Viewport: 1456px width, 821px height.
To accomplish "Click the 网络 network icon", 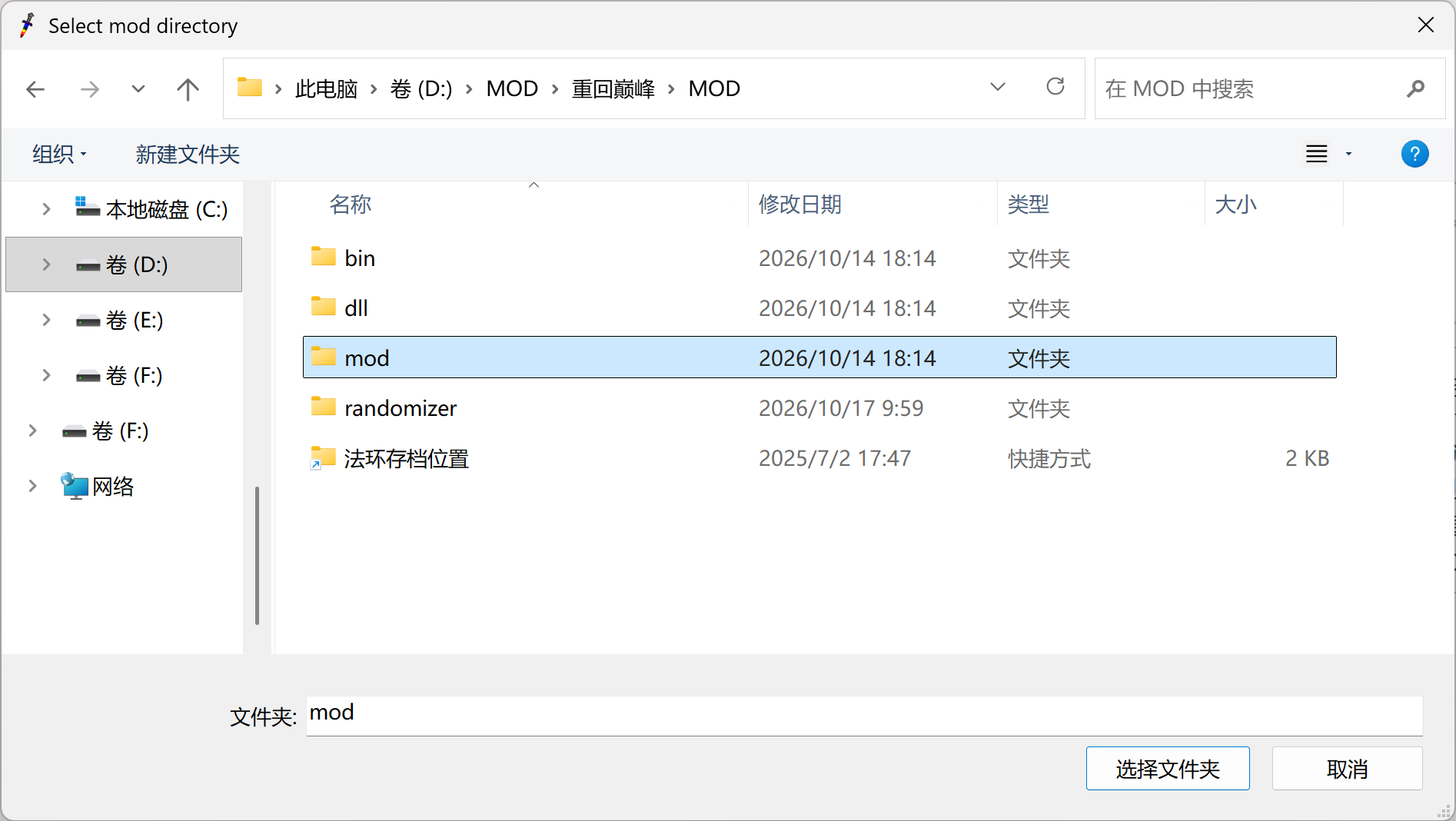I will click(x=75, y=486).
